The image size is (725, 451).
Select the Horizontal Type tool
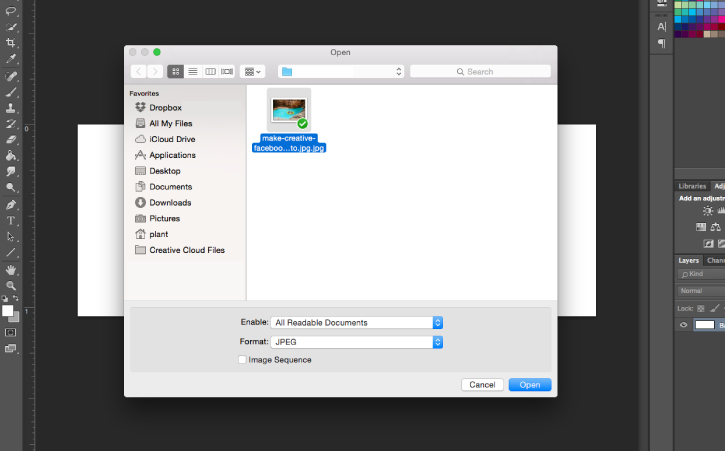pyautogui.click(x=10, y=221)
